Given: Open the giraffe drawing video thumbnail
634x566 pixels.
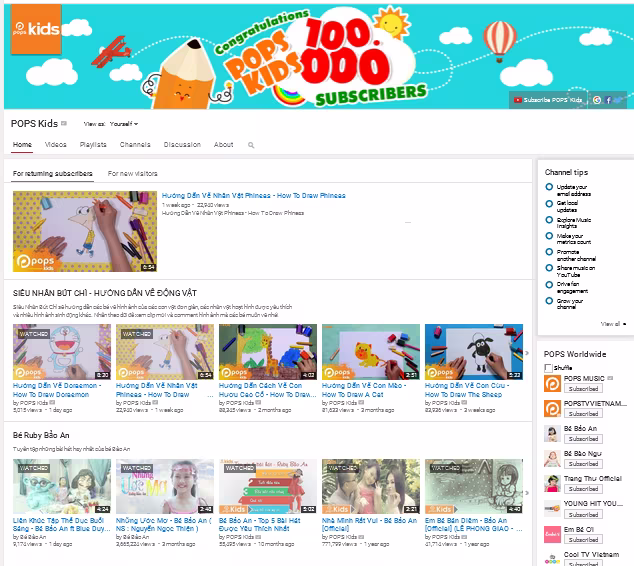Looking at the screenshot, I should (x=268, y=352).
